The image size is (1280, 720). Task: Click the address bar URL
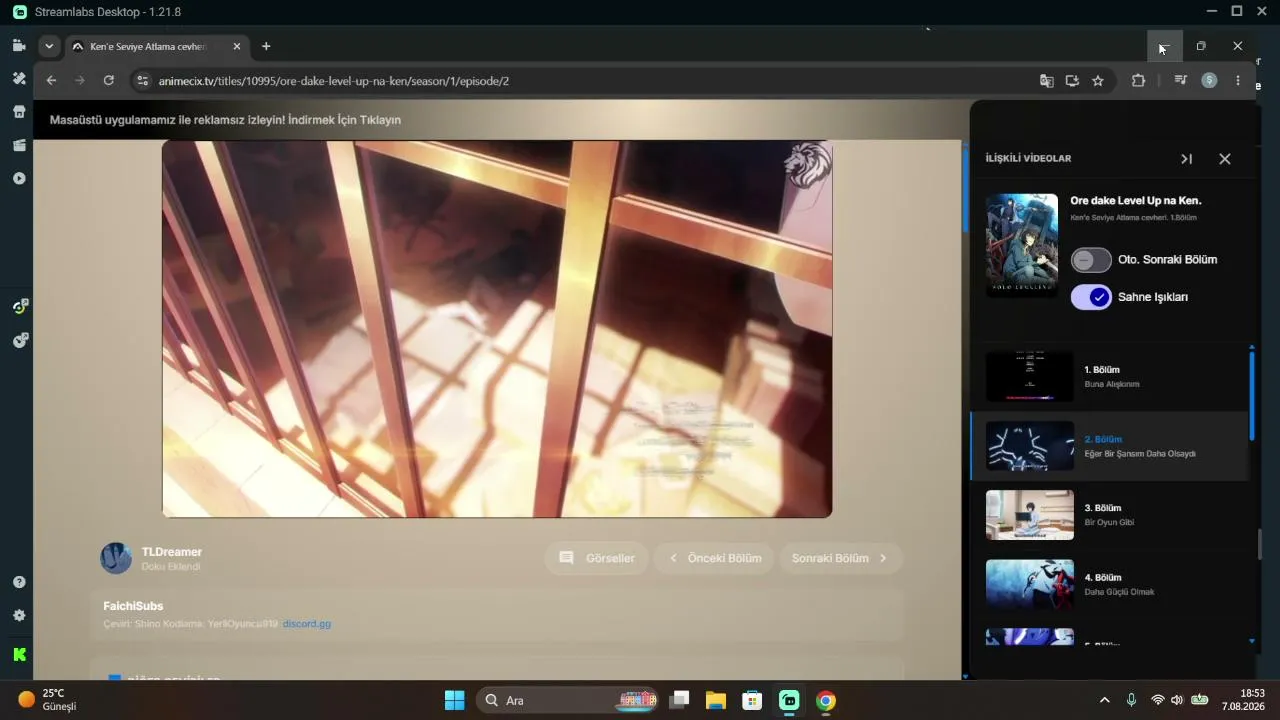(x=334, y=81)
